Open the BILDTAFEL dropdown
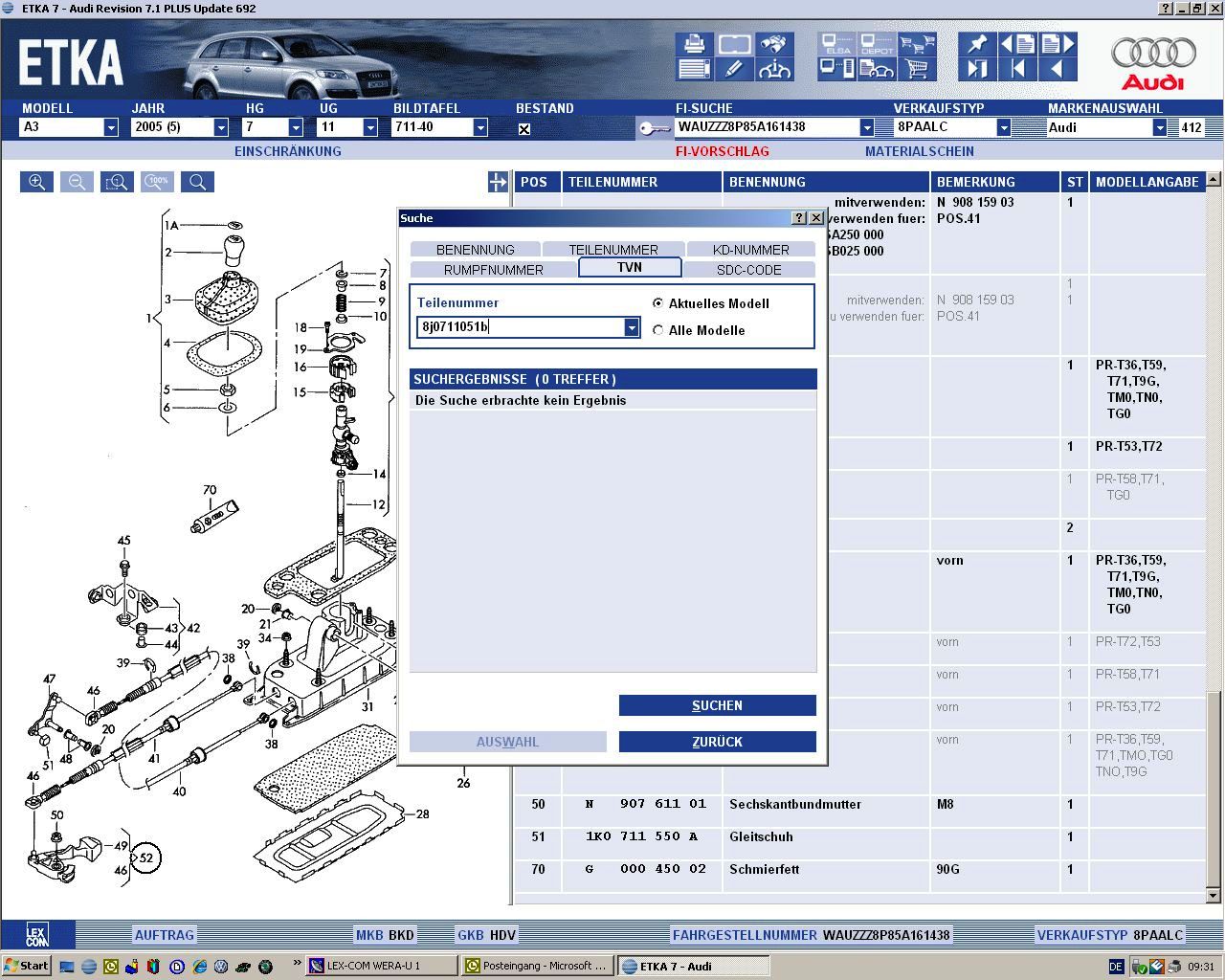The width and height of the screenshot is (1225, 980). 480,127
